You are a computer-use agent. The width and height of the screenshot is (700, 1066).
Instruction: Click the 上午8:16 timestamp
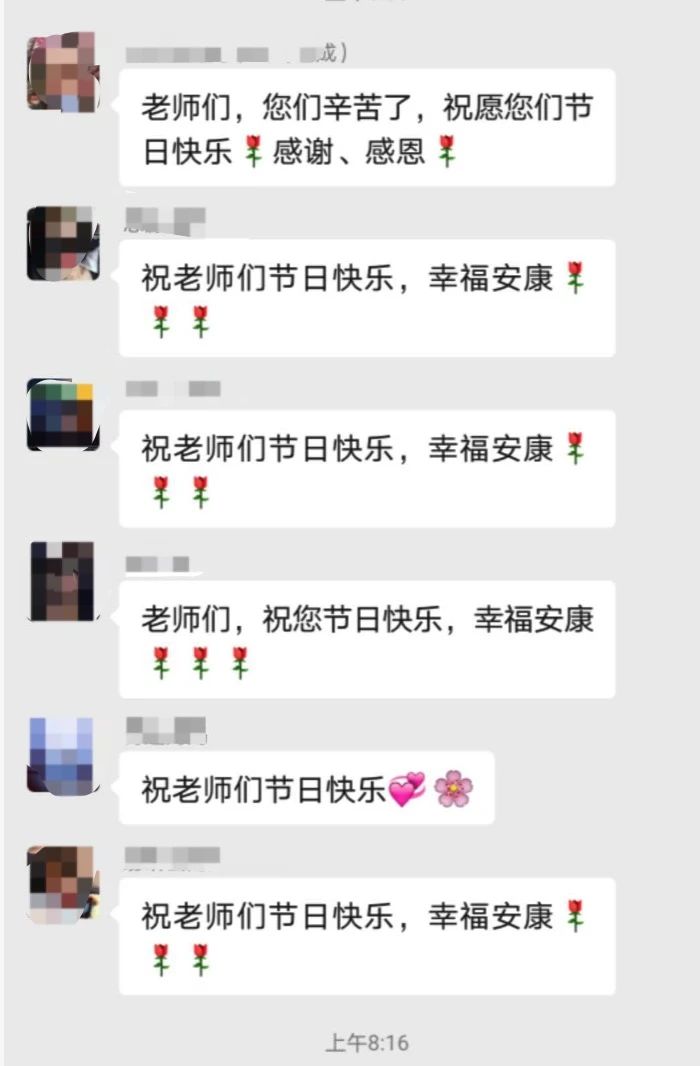pyautogui.click(x=367, y=1043)
